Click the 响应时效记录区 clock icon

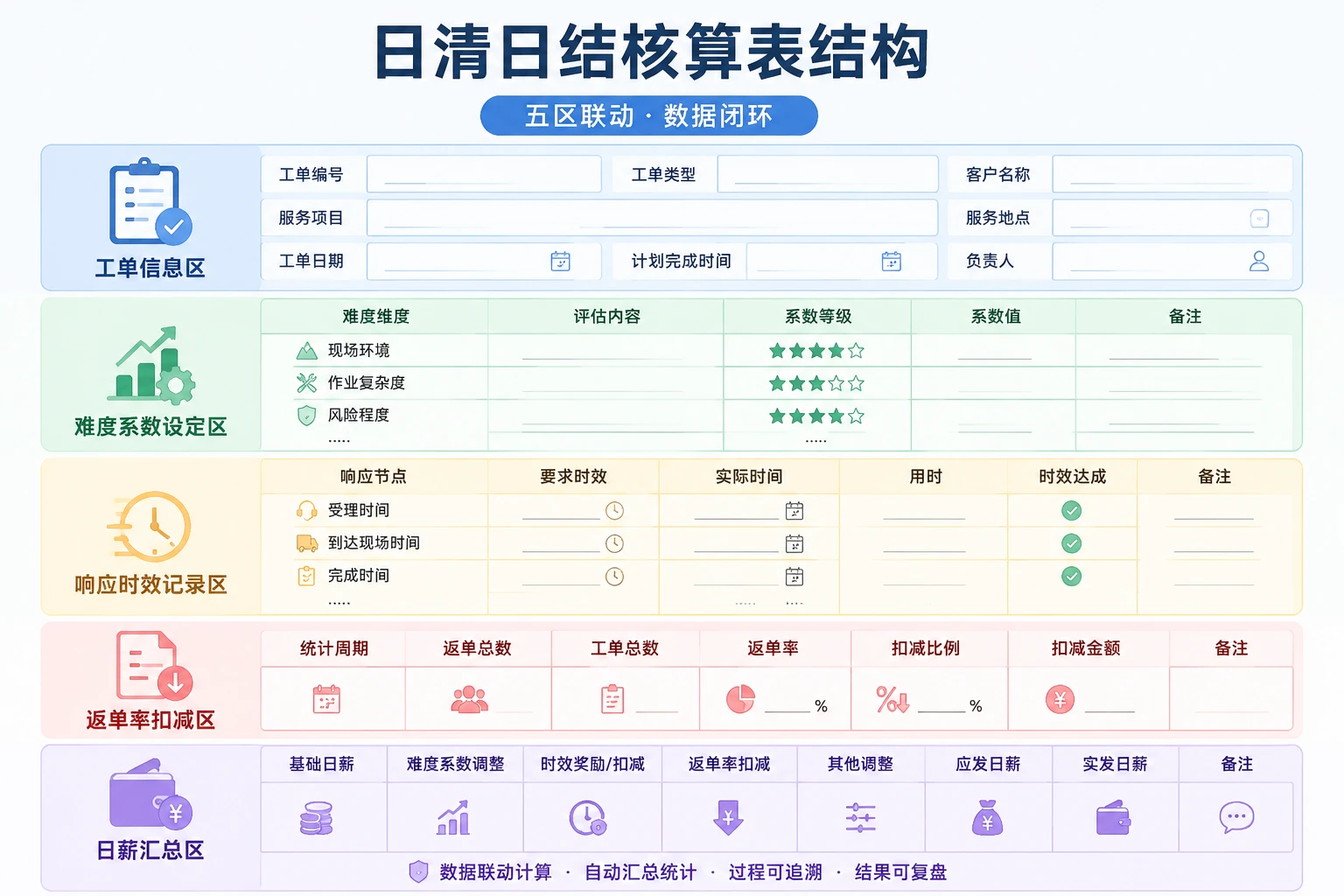(150, 527)
